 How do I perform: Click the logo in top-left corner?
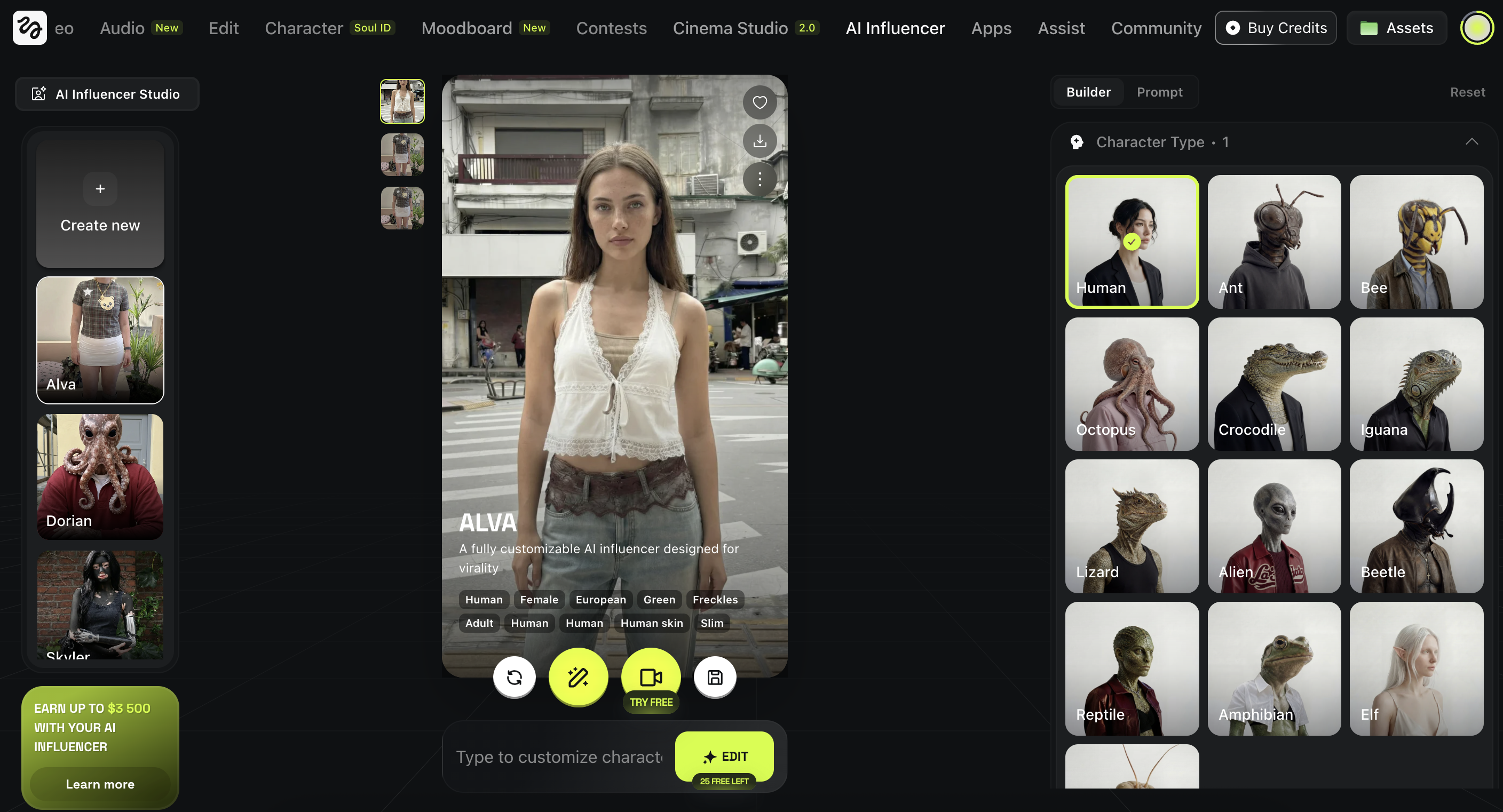click(x=30, y=27)
